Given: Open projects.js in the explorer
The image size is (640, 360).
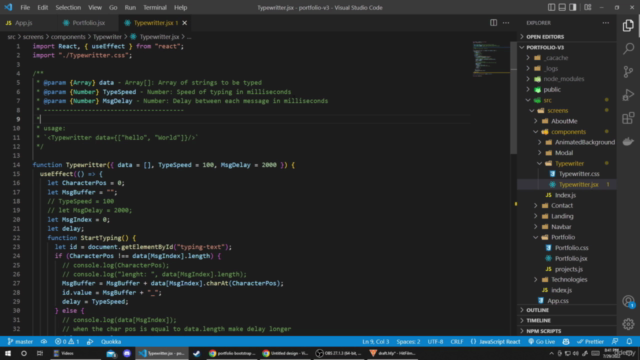Looking at the screenshot, I should click(x=569, y=269).
